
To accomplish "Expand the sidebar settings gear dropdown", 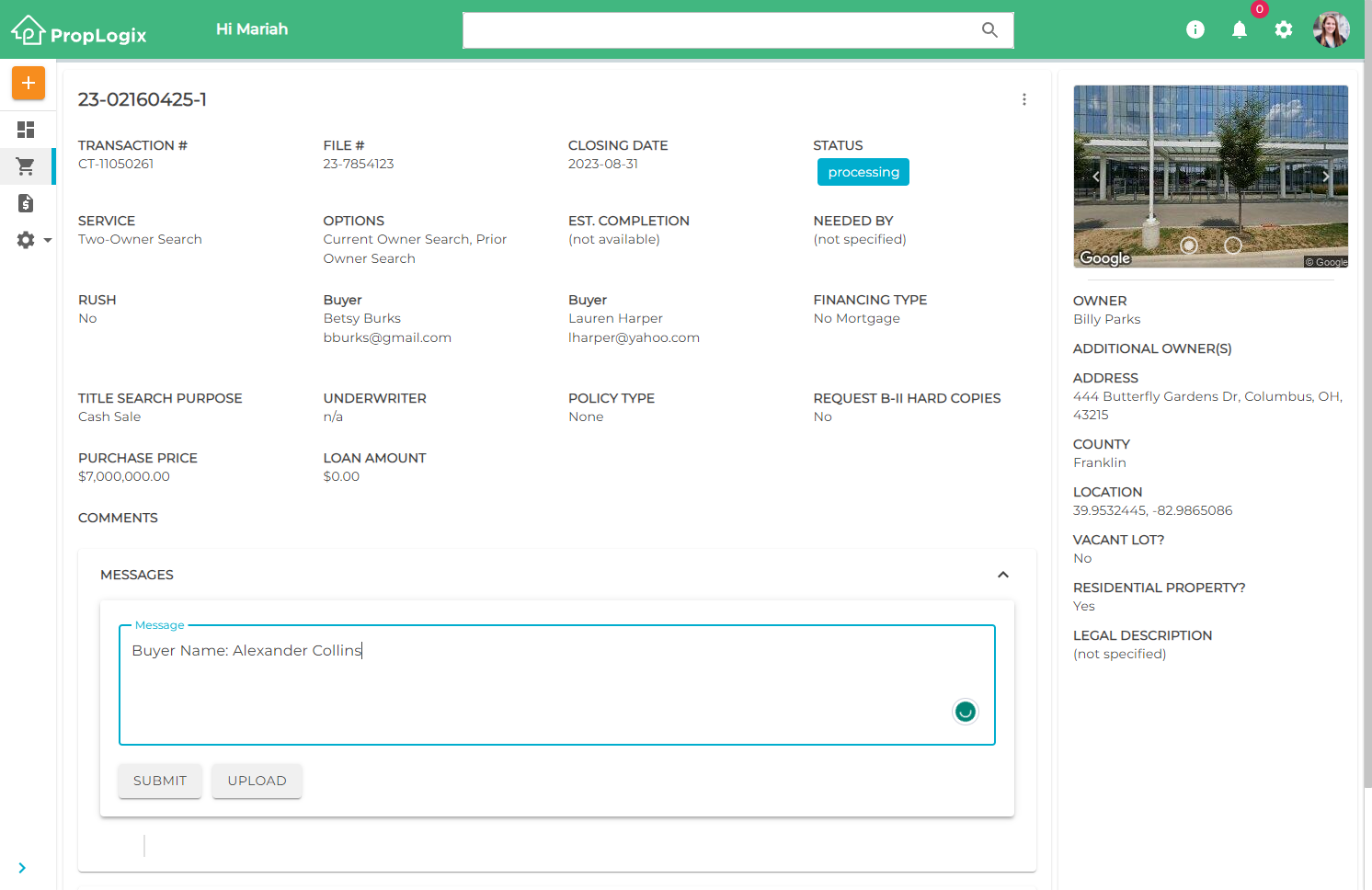I will click(x=34, y=240).
